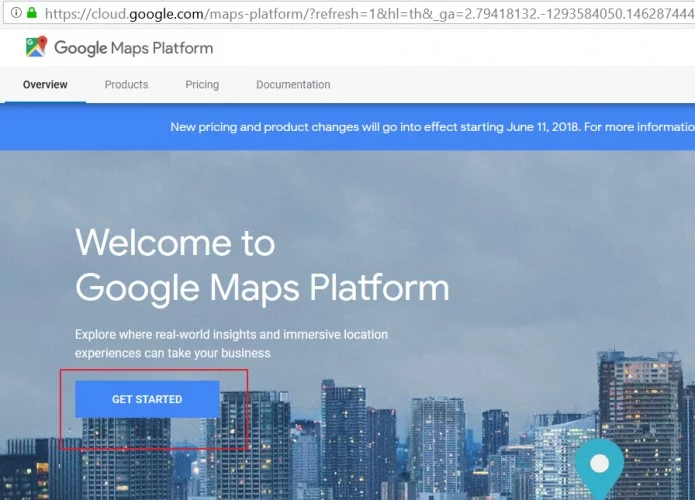Click the teal map pin marker

pyautogui.click(x=600, y=469)
